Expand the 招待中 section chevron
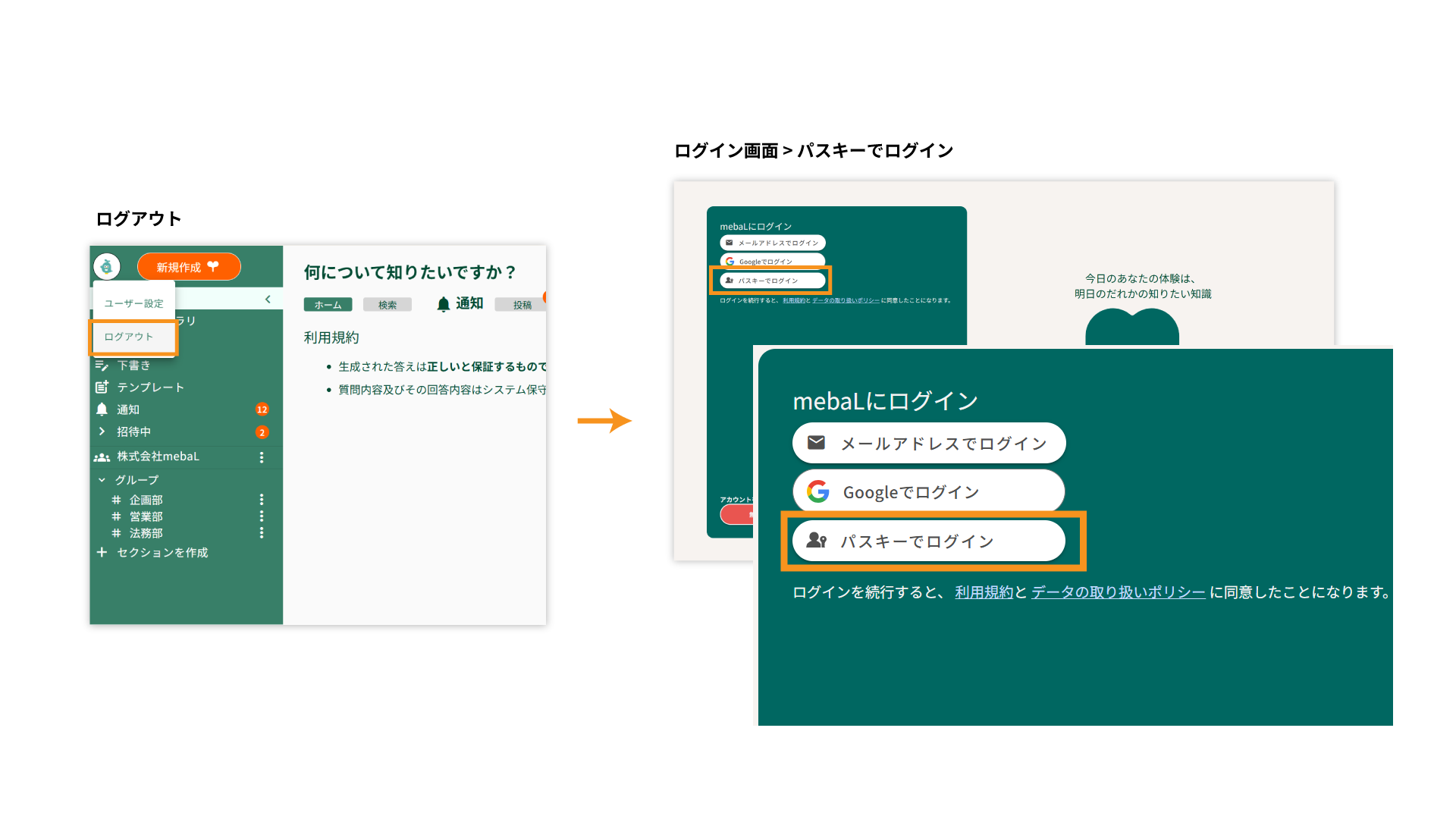 [102, 431]
